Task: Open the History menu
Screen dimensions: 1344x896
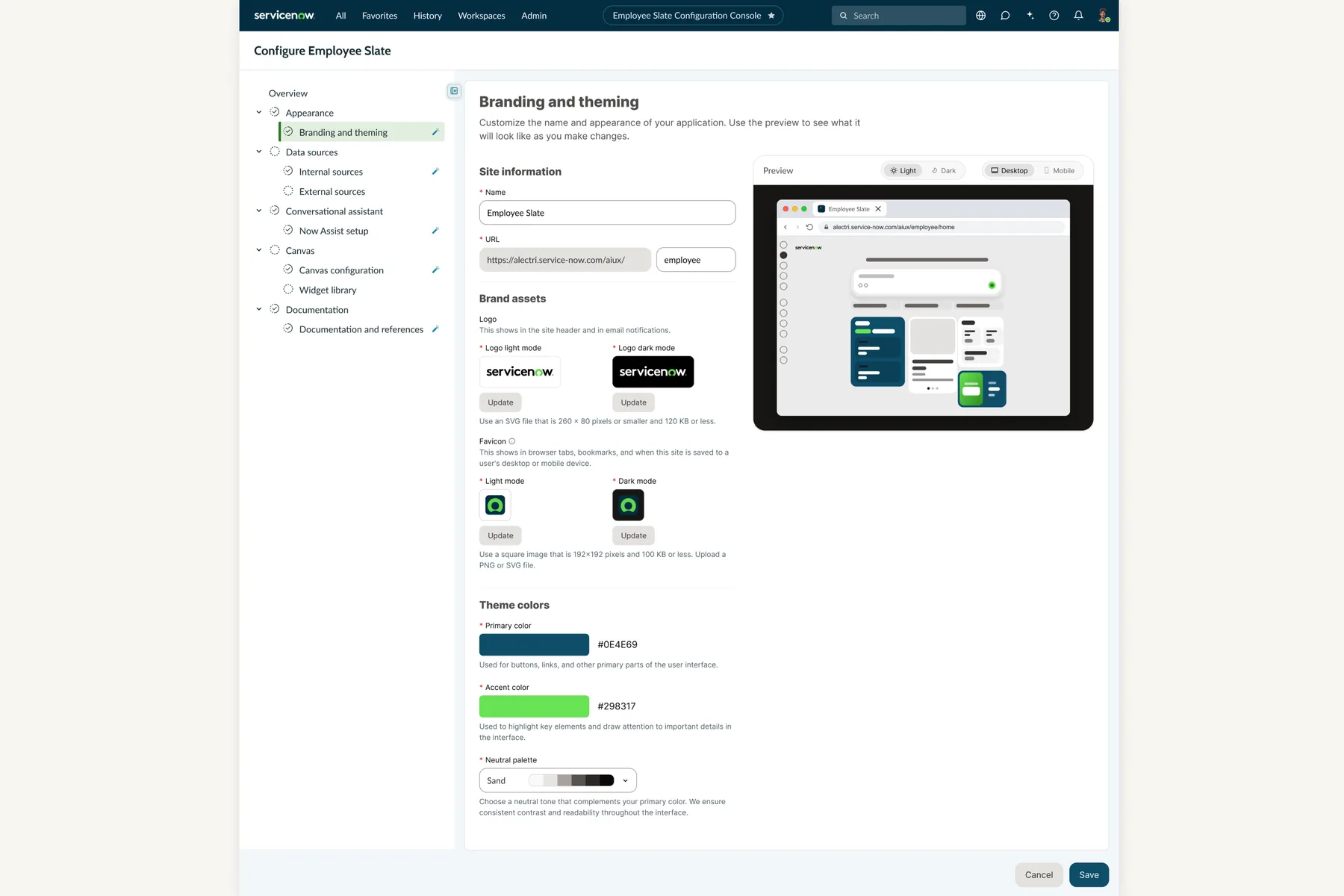Action: coord(427,16)
